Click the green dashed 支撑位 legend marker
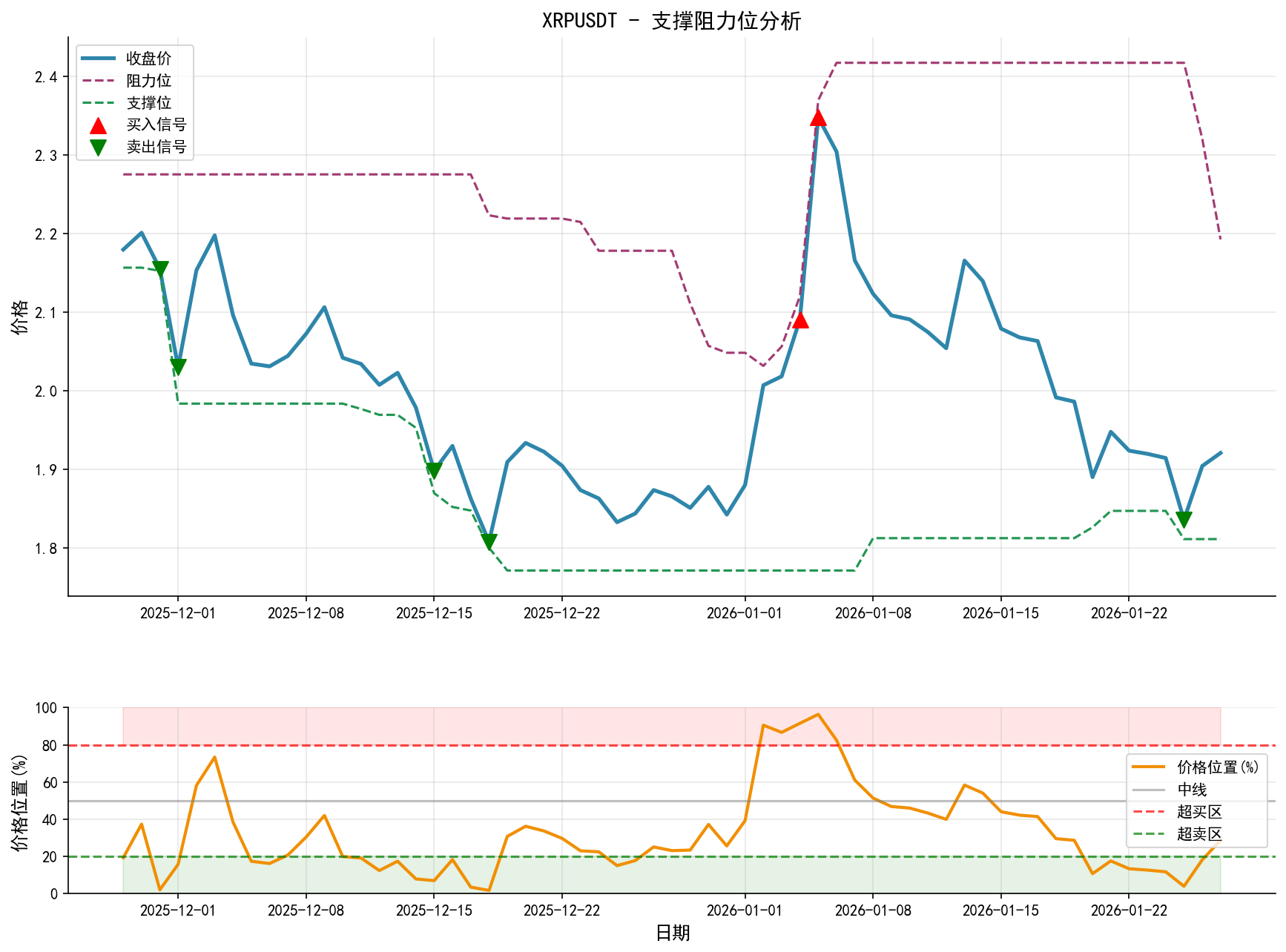This screenshot has width=1286, height=952. point(99,104)
